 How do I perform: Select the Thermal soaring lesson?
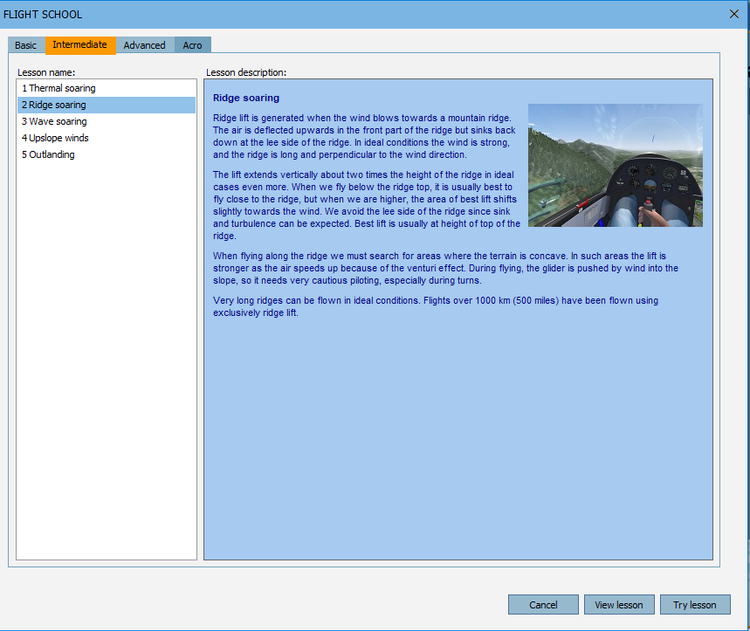pyautogui.click(x=106, y=89)
